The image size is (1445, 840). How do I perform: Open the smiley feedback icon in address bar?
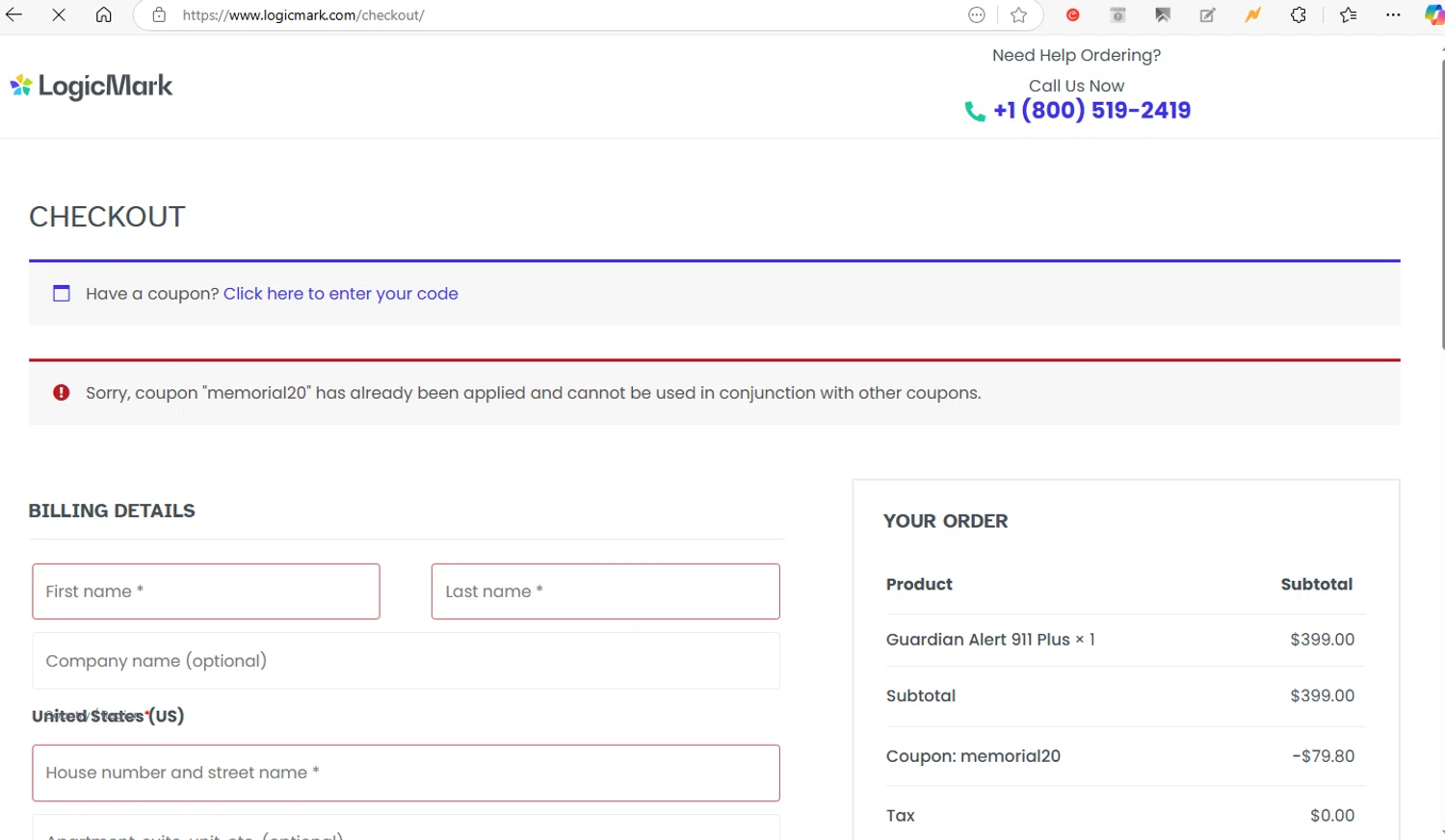977,14
